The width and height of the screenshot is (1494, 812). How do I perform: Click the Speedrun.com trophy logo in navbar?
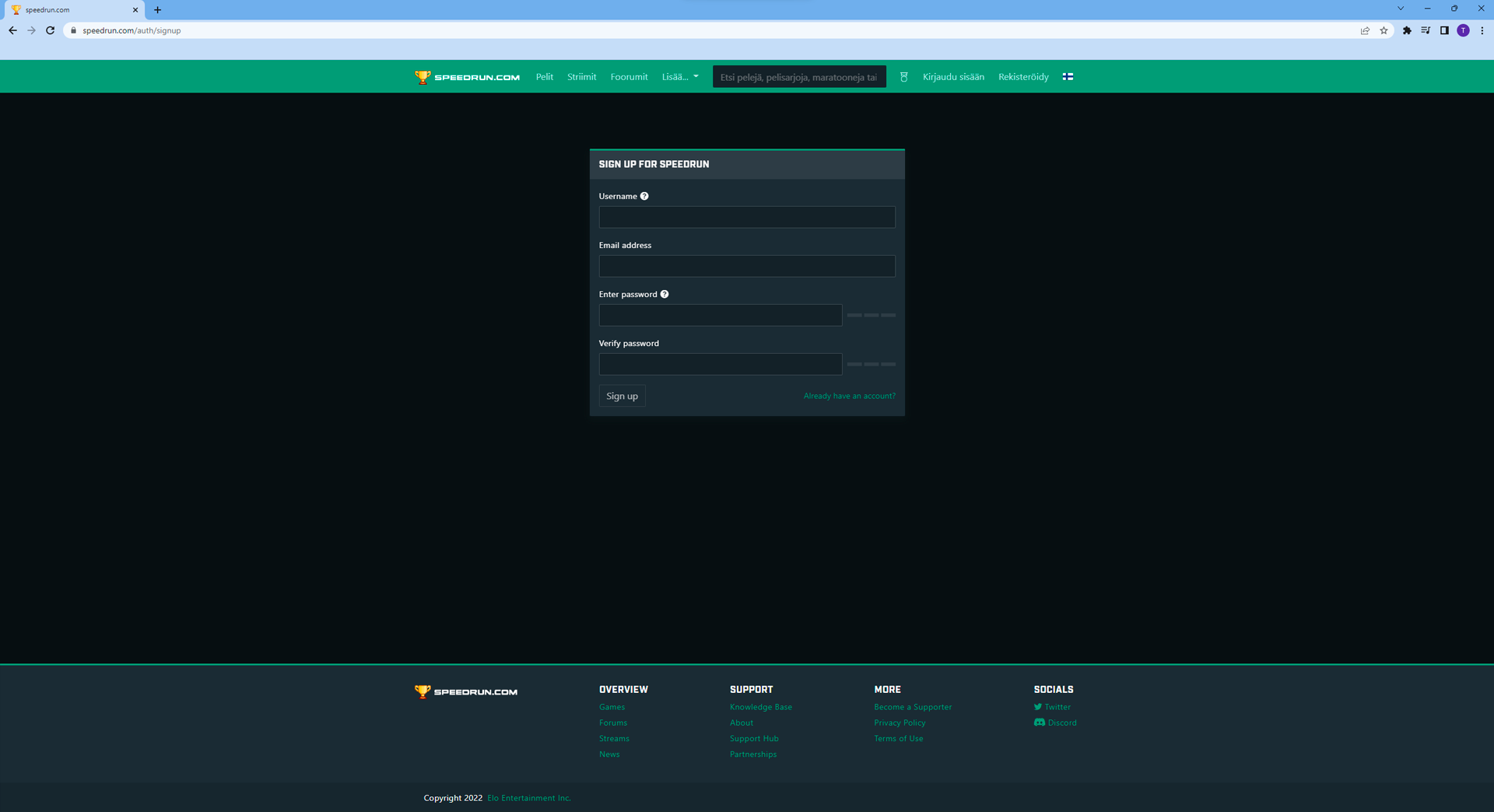tap(423, 77)
